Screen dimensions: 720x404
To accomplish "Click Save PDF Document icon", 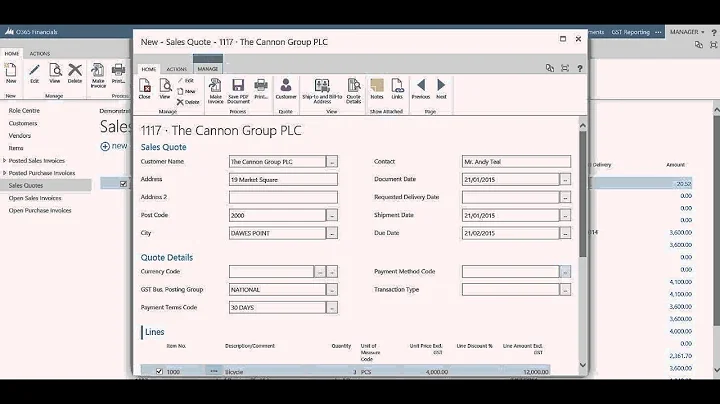I will (238, 90).
